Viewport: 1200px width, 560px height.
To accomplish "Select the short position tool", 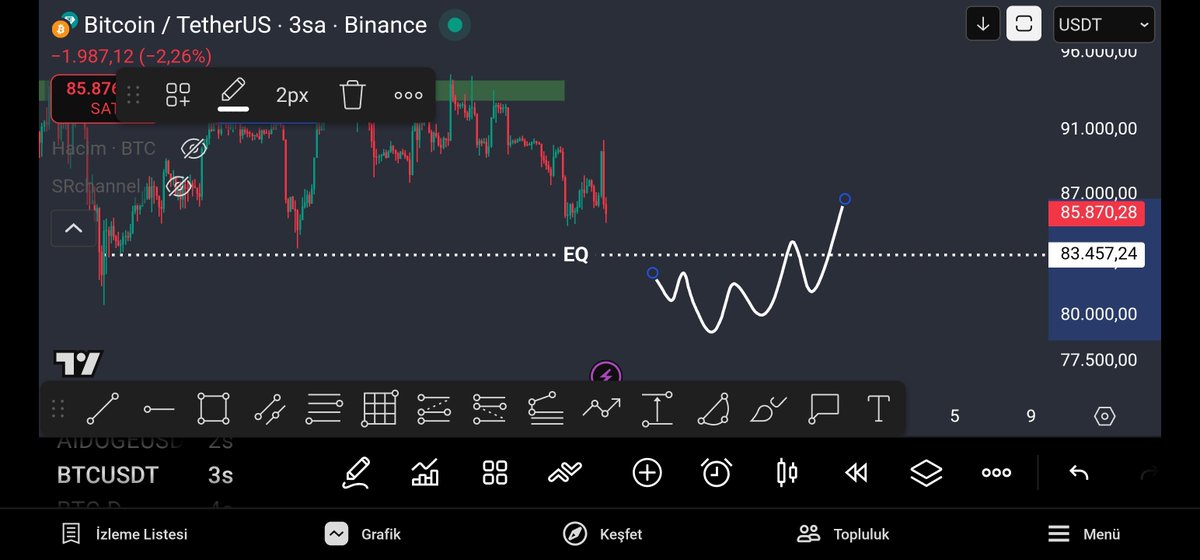I will click(x=489, y=409).
